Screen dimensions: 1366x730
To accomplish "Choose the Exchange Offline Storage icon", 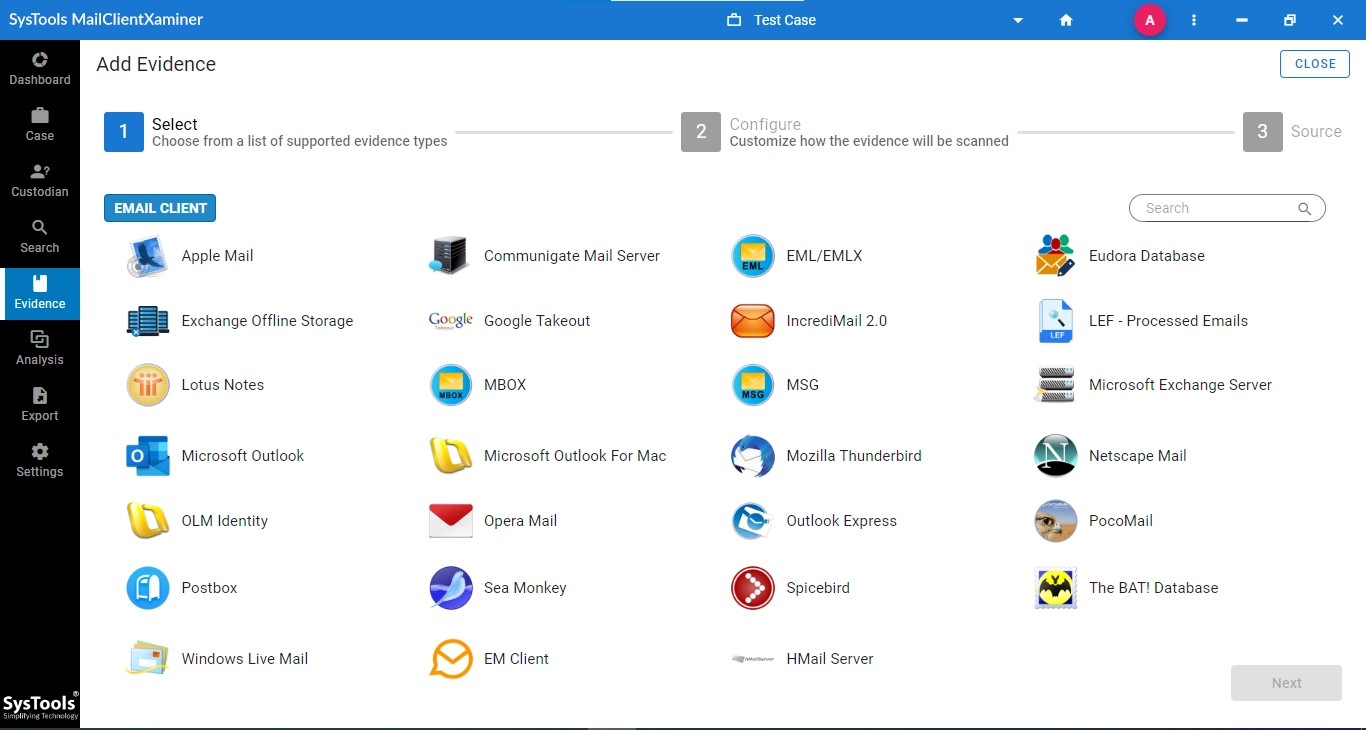I will 148,321.
